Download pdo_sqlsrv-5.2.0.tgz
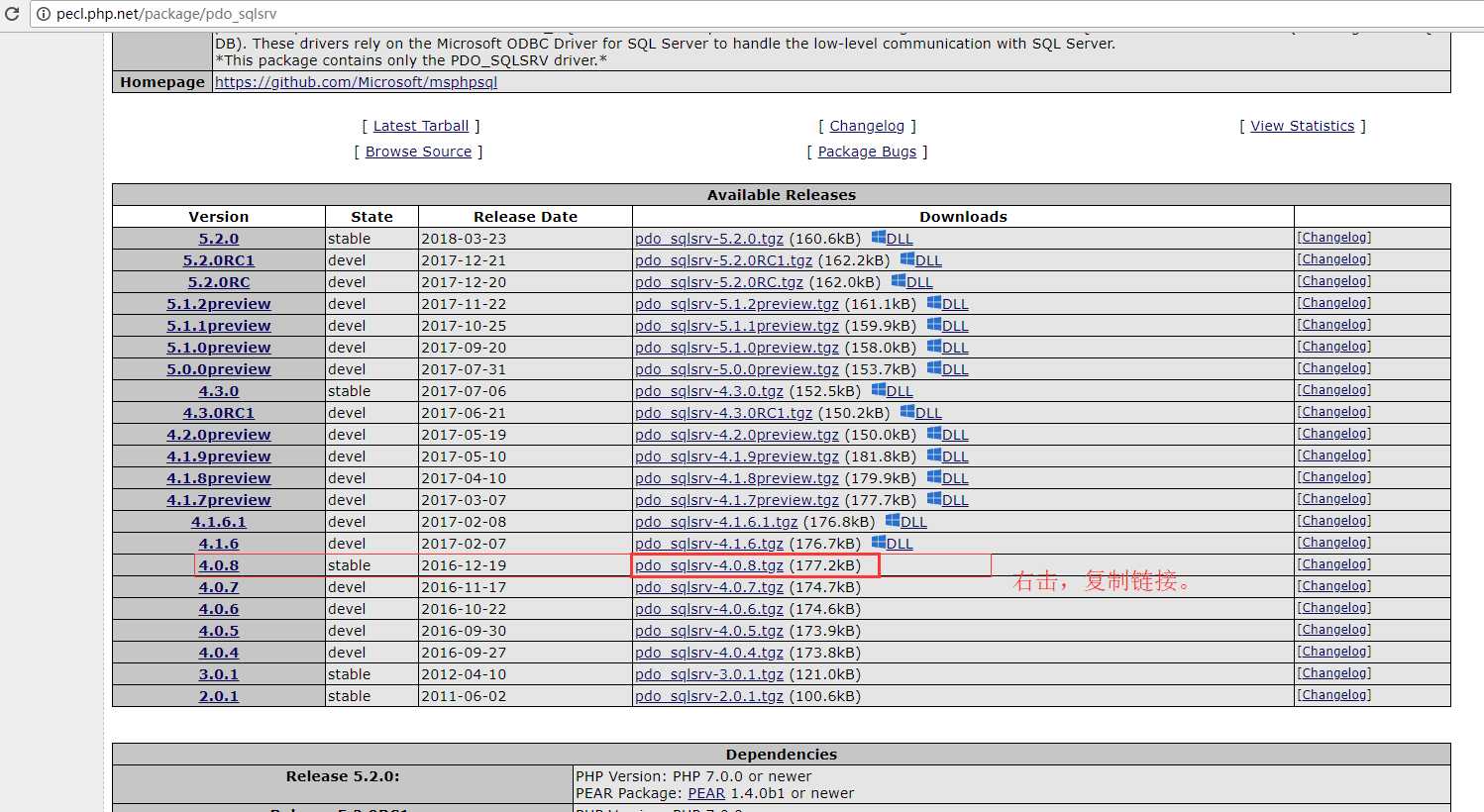Viewport: 1484px width, 812px height. coord(709,239)
